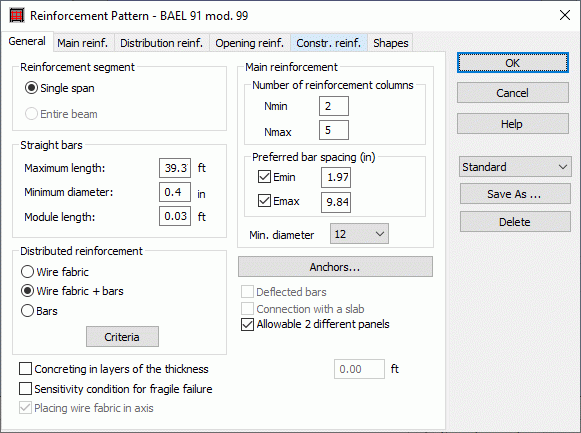The height and width of the screenshot is (433, 581).
Task: Toggle the Emax spacing checkbox
Action: (264, 201)
